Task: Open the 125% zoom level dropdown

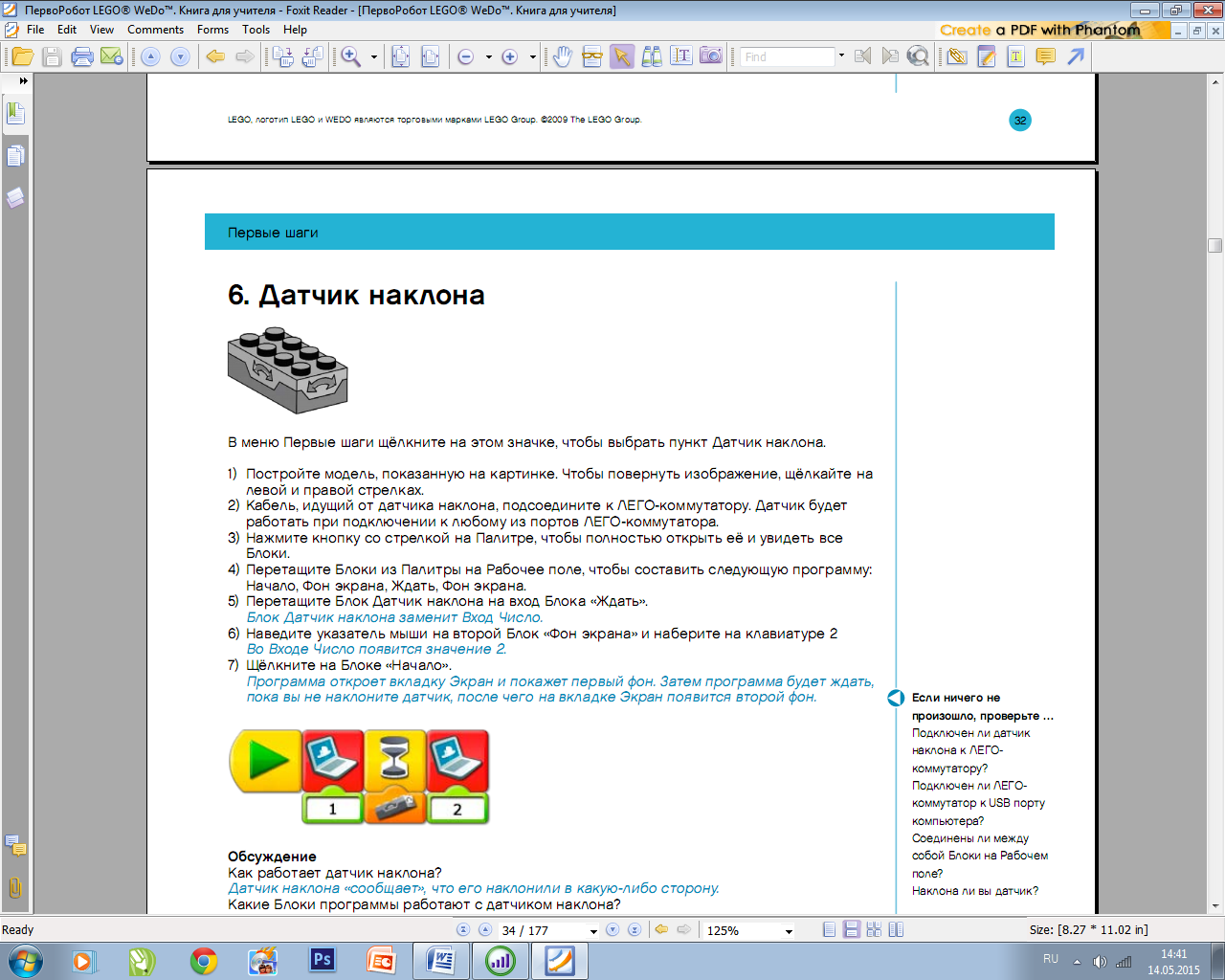Action: pos(789,931)
